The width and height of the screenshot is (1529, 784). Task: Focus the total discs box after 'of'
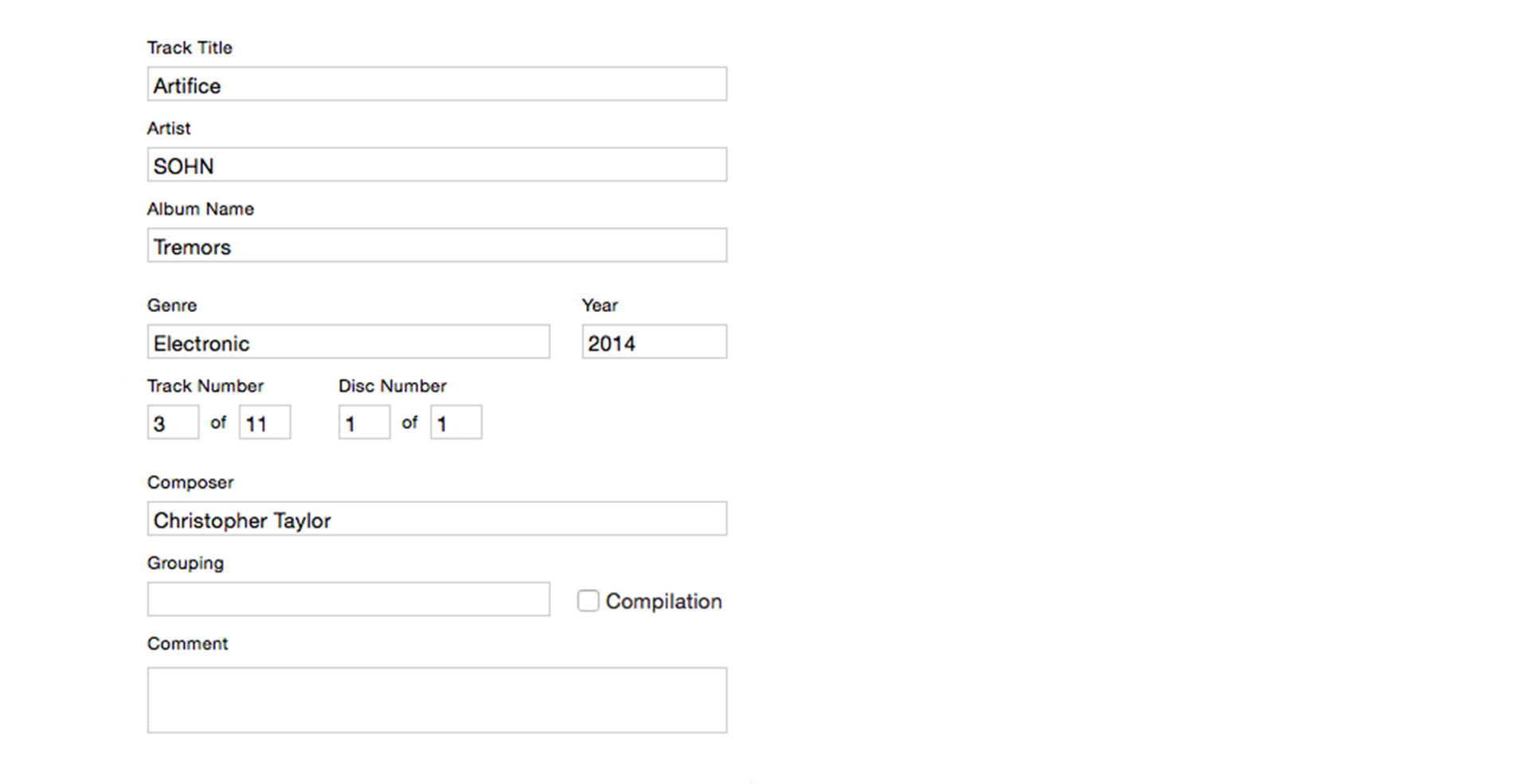pos(456,423)
